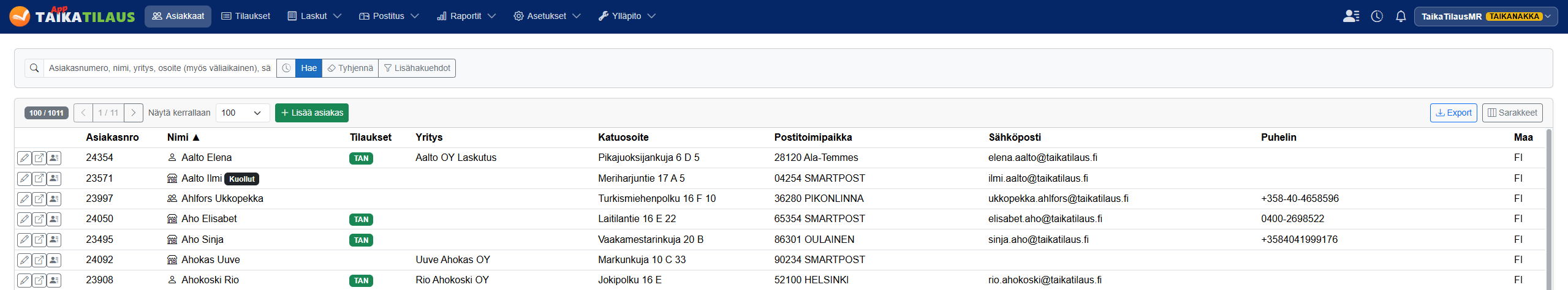Edit customer 23571 with pencil icon

[x=24, y=179]
